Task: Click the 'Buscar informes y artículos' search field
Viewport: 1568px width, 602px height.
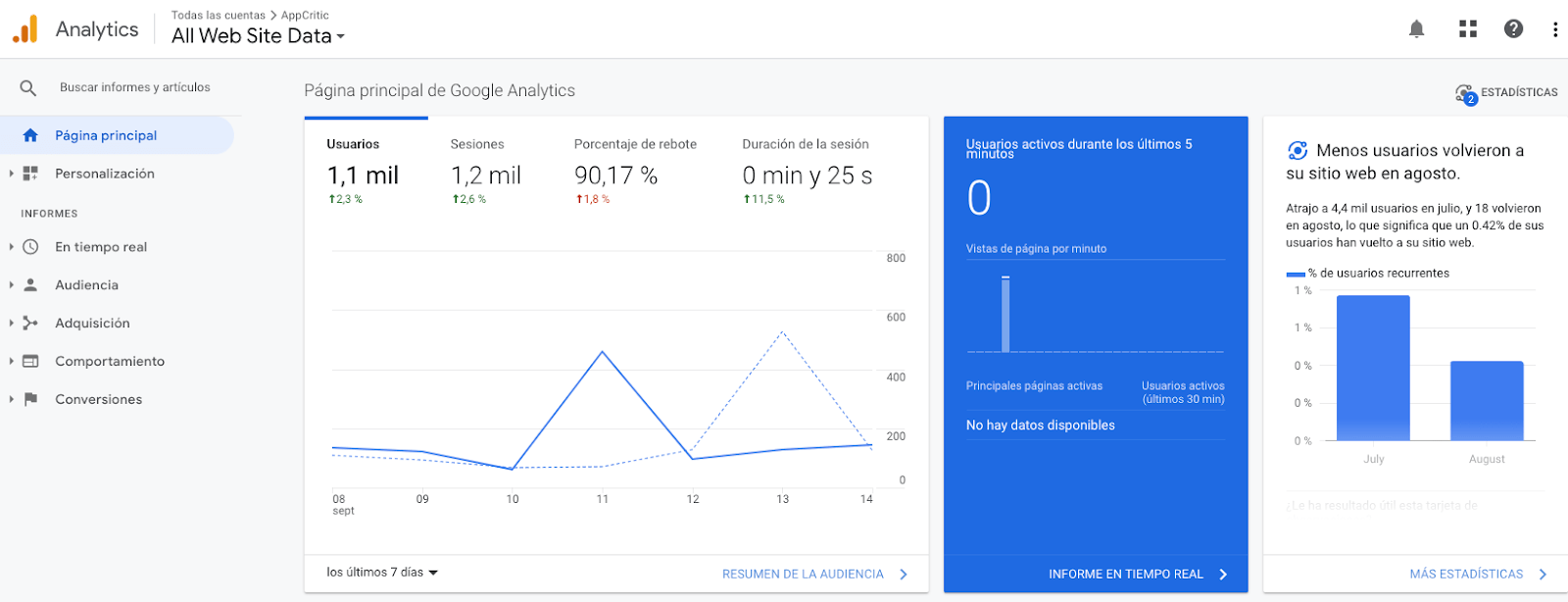Action: click(x=135, y=87)
